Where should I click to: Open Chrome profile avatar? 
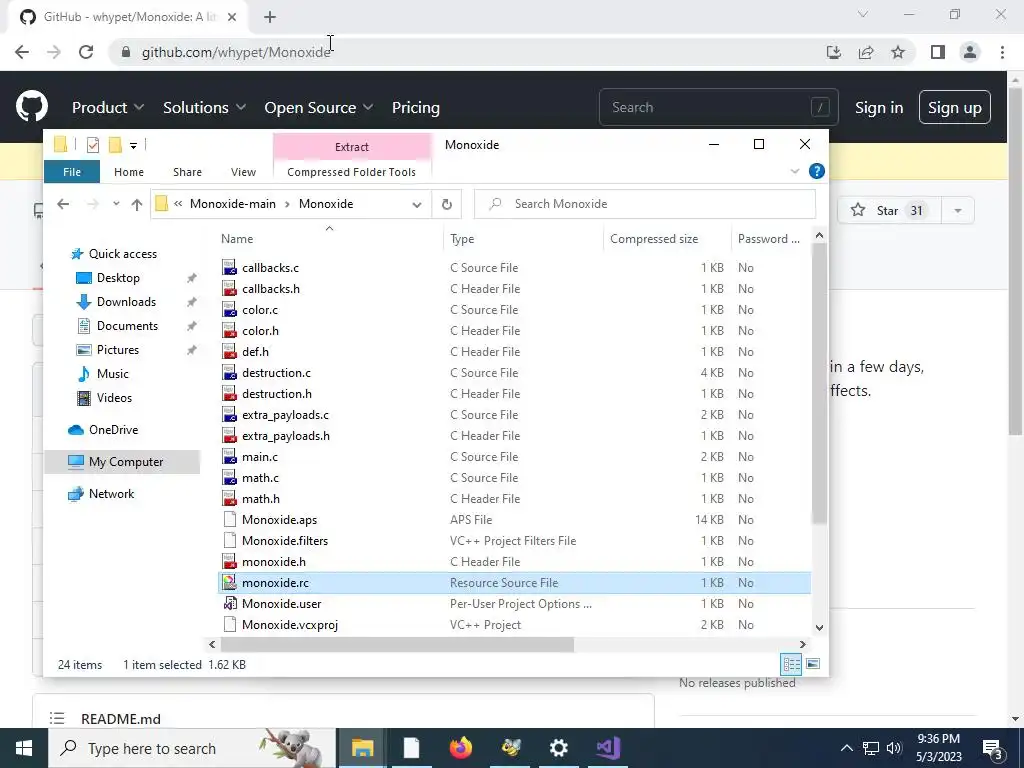pos(970,52)
